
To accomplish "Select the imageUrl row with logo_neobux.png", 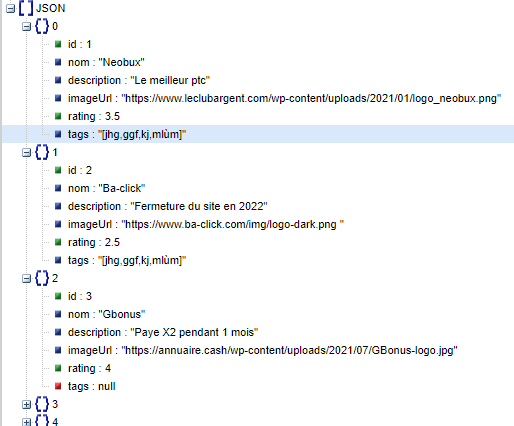I will [x=284, y=98].
